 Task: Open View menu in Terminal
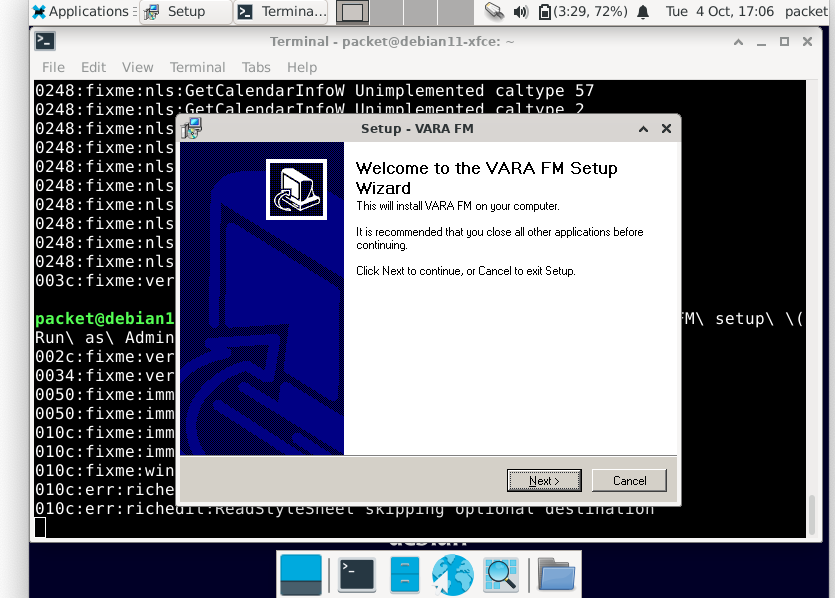pos(137,67)
